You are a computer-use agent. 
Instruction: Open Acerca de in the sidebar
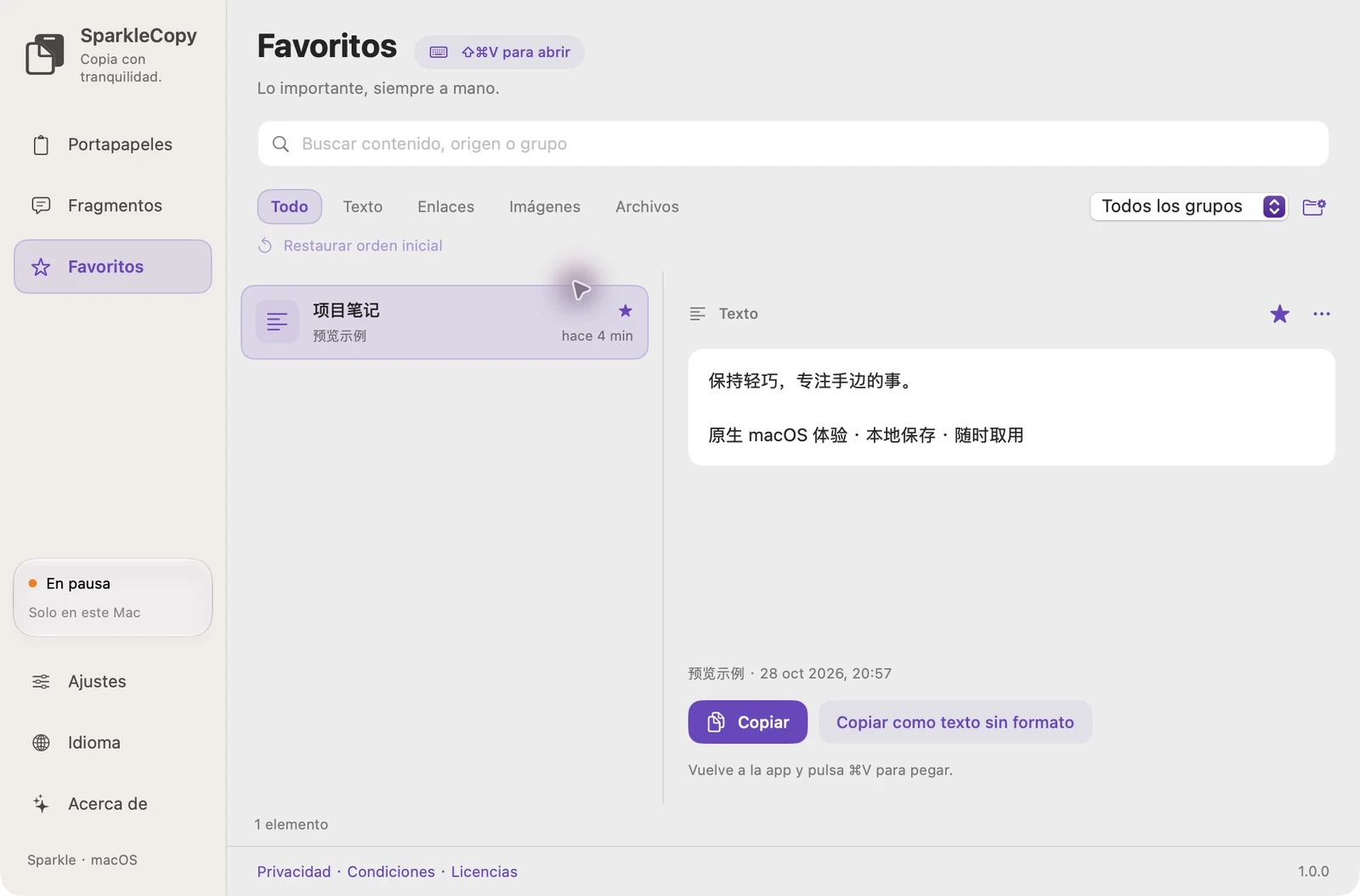point(112,804)
